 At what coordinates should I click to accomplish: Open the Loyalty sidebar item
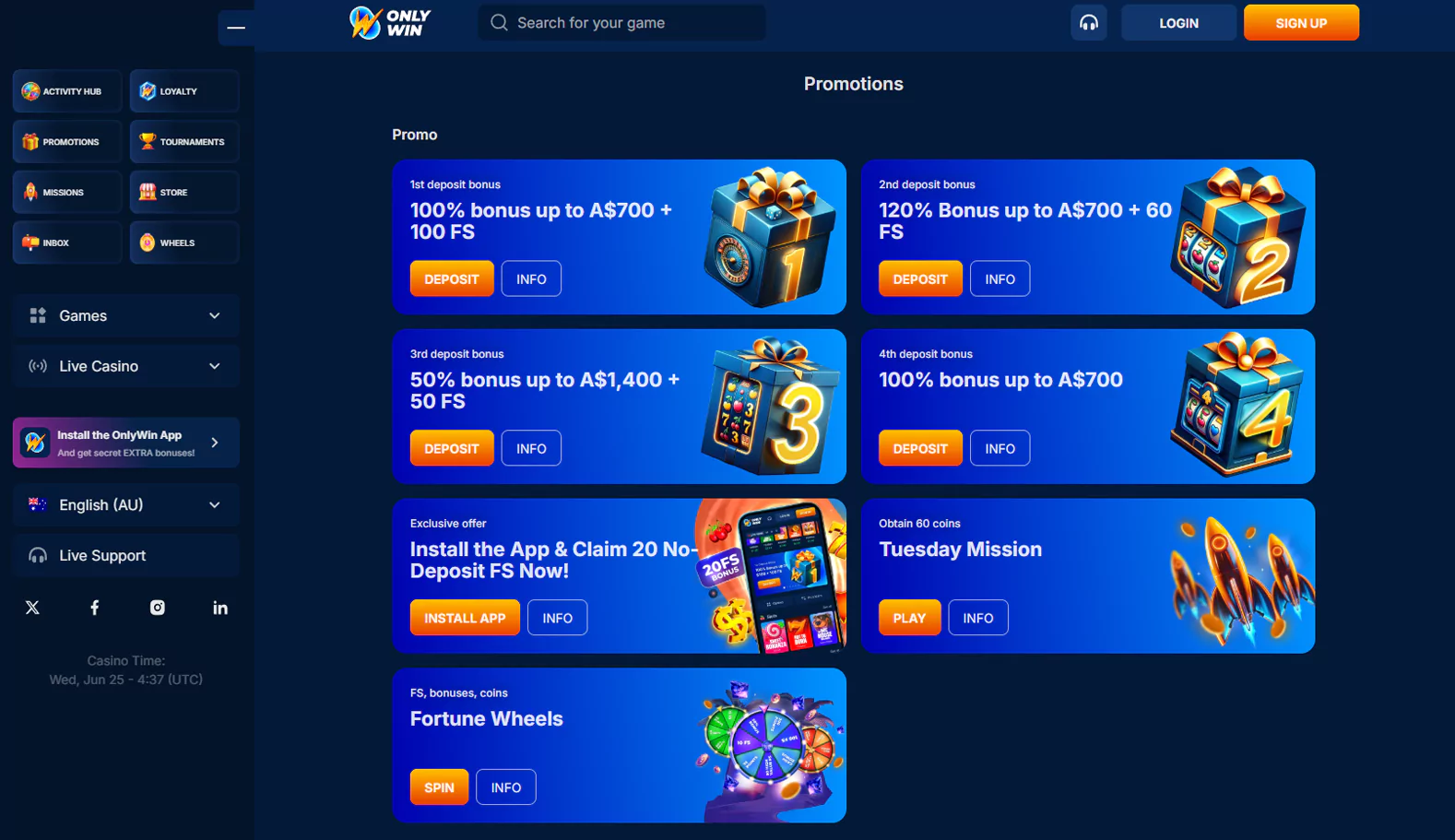coord(184,91)
